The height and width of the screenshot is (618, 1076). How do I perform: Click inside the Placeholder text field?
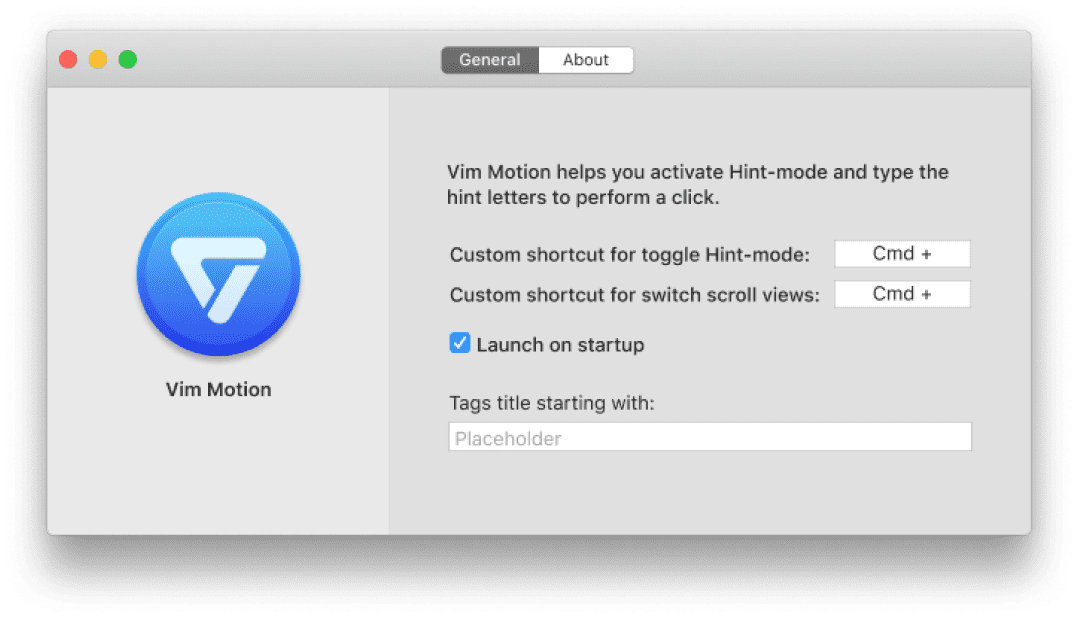coord(710,436)
